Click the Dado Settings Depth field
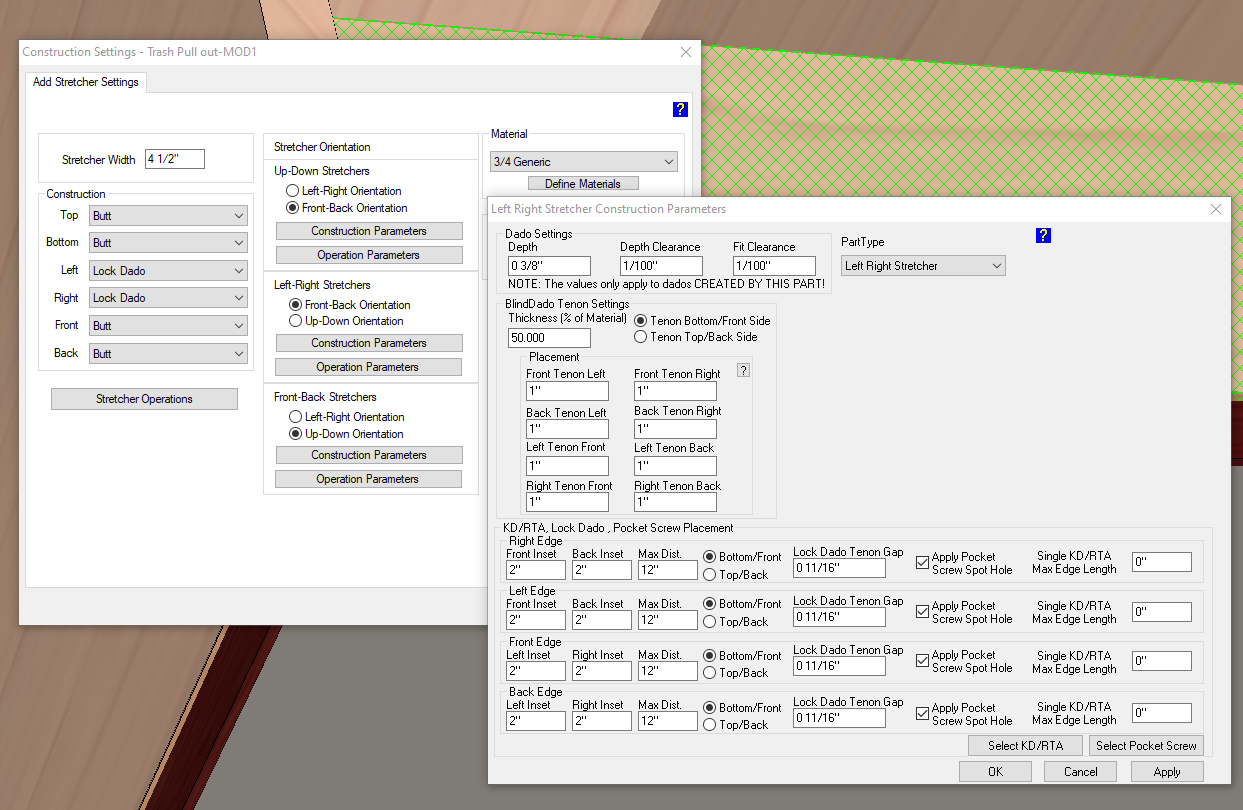Image resolution: width=1243 pixels, height=810 pixels. tap(548, 266)
